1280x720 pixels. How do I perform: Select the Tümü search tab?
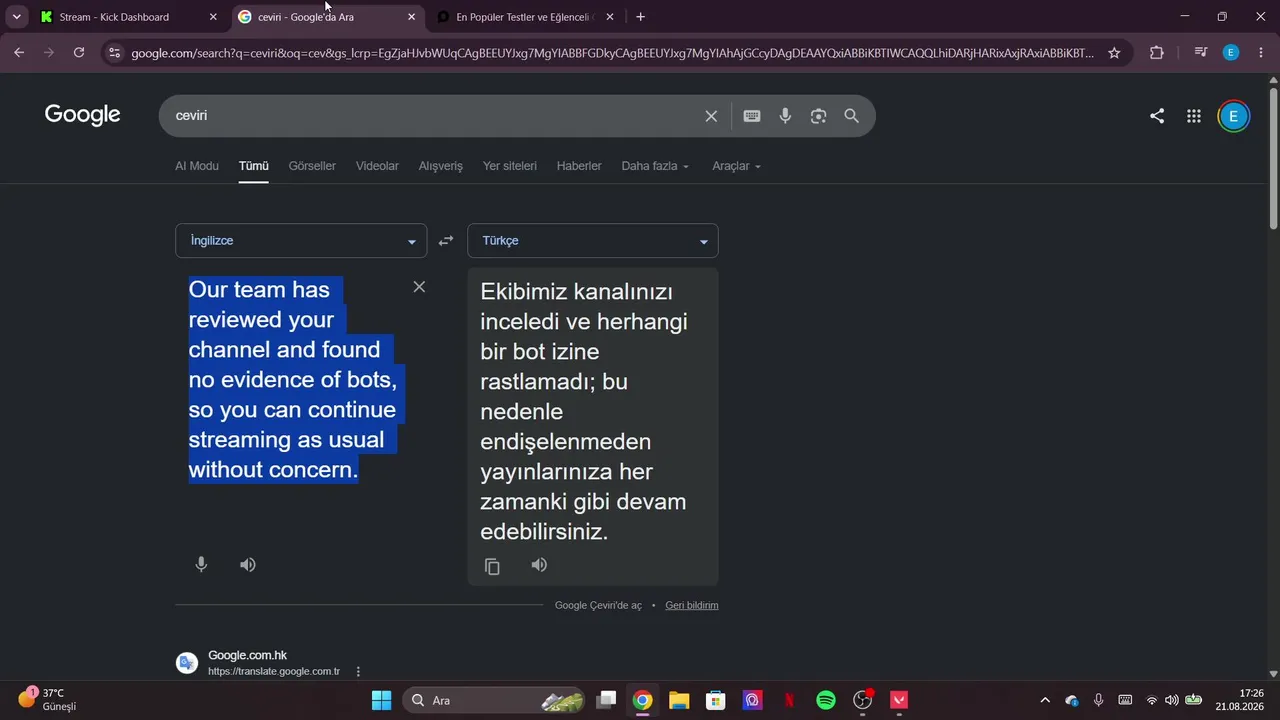(x=253, y=166)
